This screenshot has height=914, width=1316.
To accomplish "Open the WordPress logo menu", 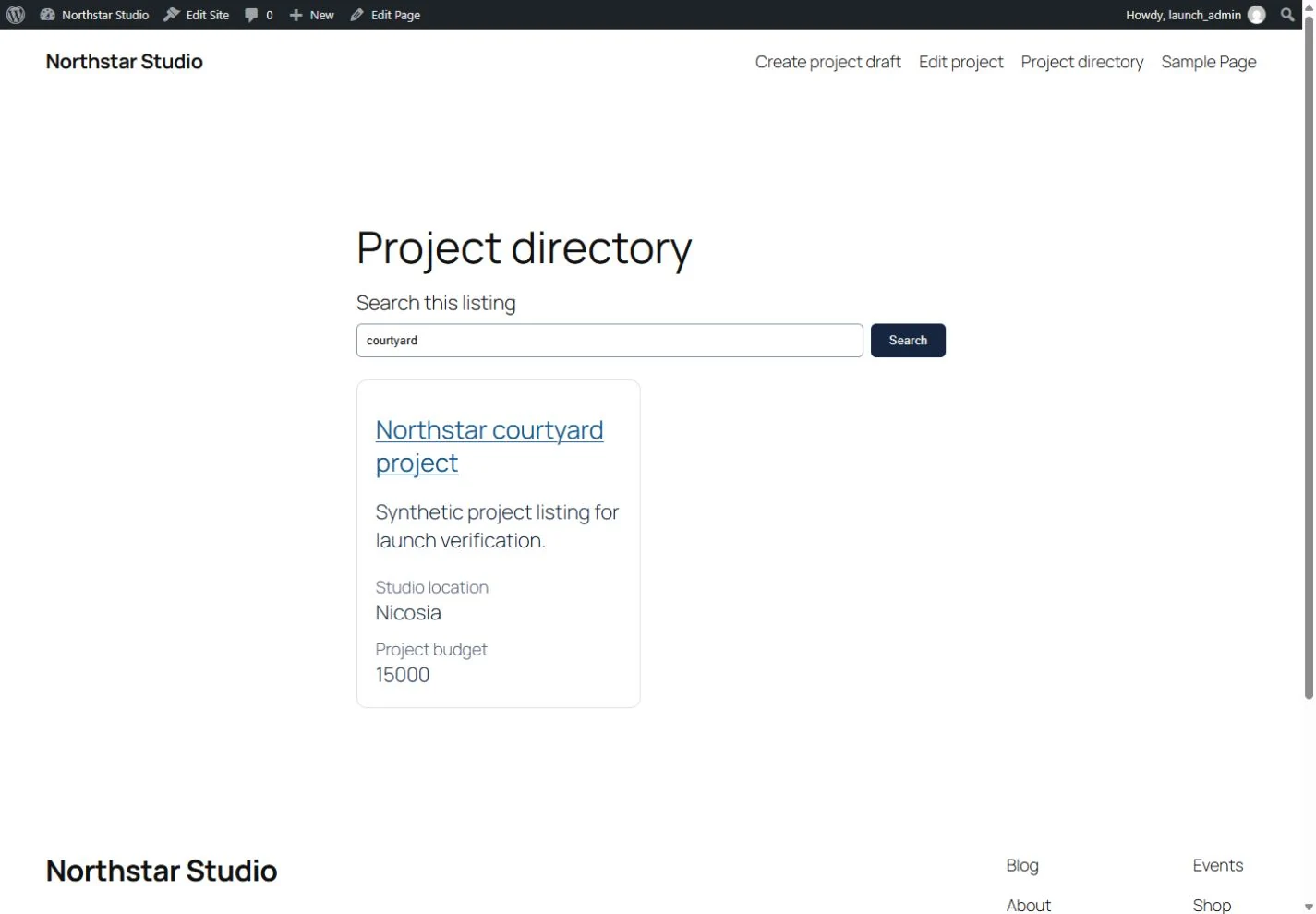I will [16, 15].
